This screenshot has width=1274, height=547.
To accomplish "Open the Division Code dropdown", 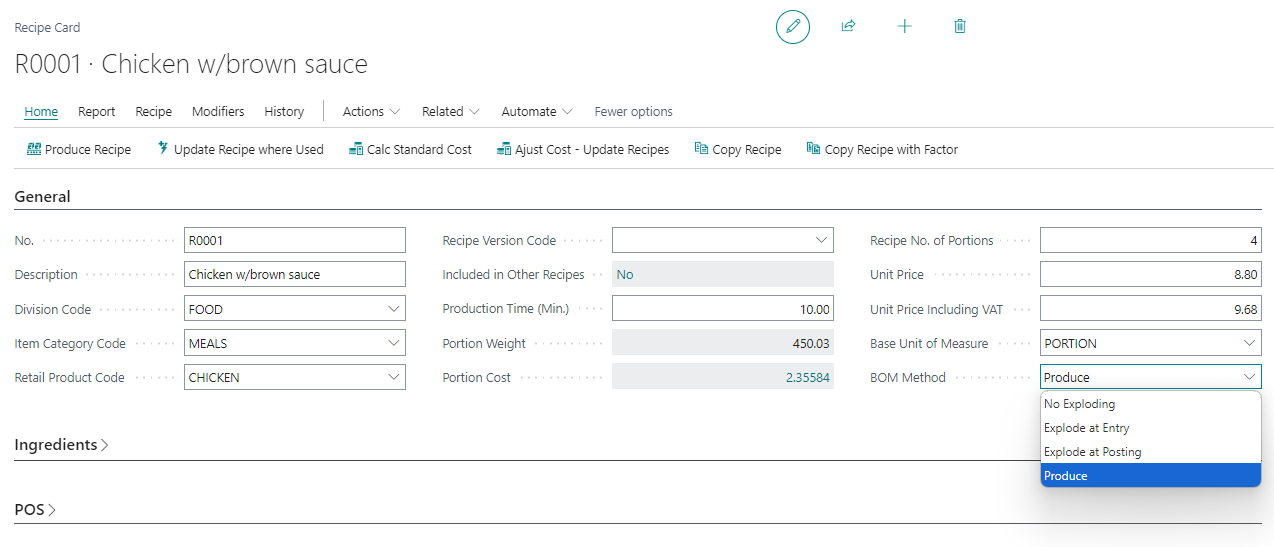I will (394, 309).
